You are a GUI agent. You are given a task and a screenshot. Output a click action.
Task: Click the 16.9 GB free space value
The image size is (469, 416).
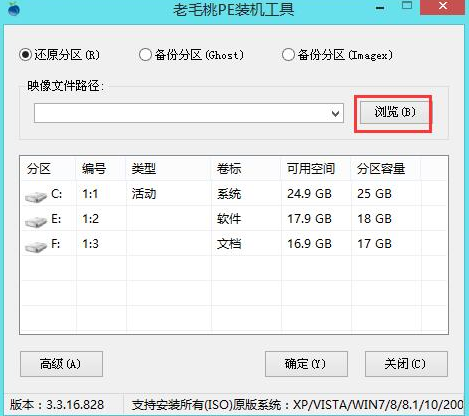click(309, 244)
